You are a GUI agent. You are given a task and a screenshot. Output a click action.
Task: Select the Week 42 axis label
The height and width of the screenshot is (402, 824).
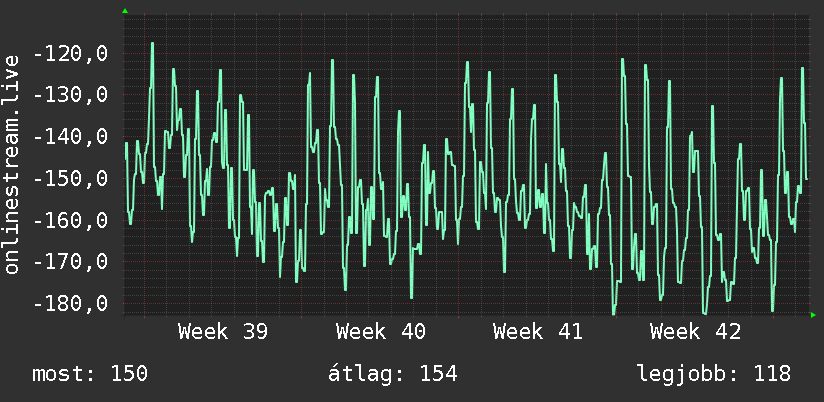point(695,332)
